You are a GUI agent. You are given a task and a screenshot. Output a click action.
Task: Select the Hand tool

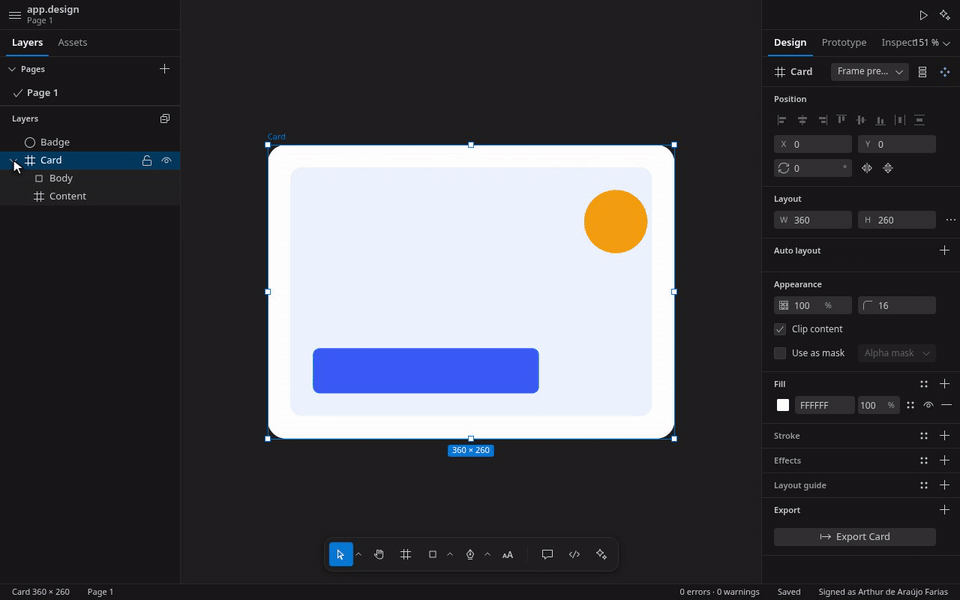(379, 555)
